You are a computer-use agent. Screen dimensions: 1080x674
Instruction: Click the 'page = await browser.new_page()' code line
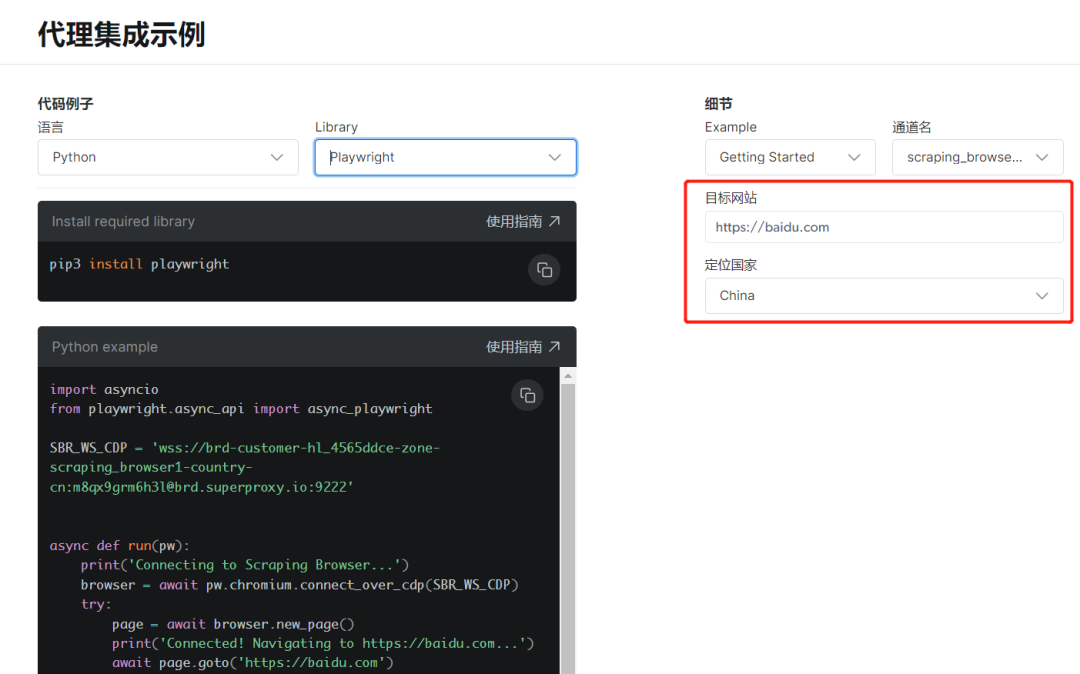(x=233, y=624)
